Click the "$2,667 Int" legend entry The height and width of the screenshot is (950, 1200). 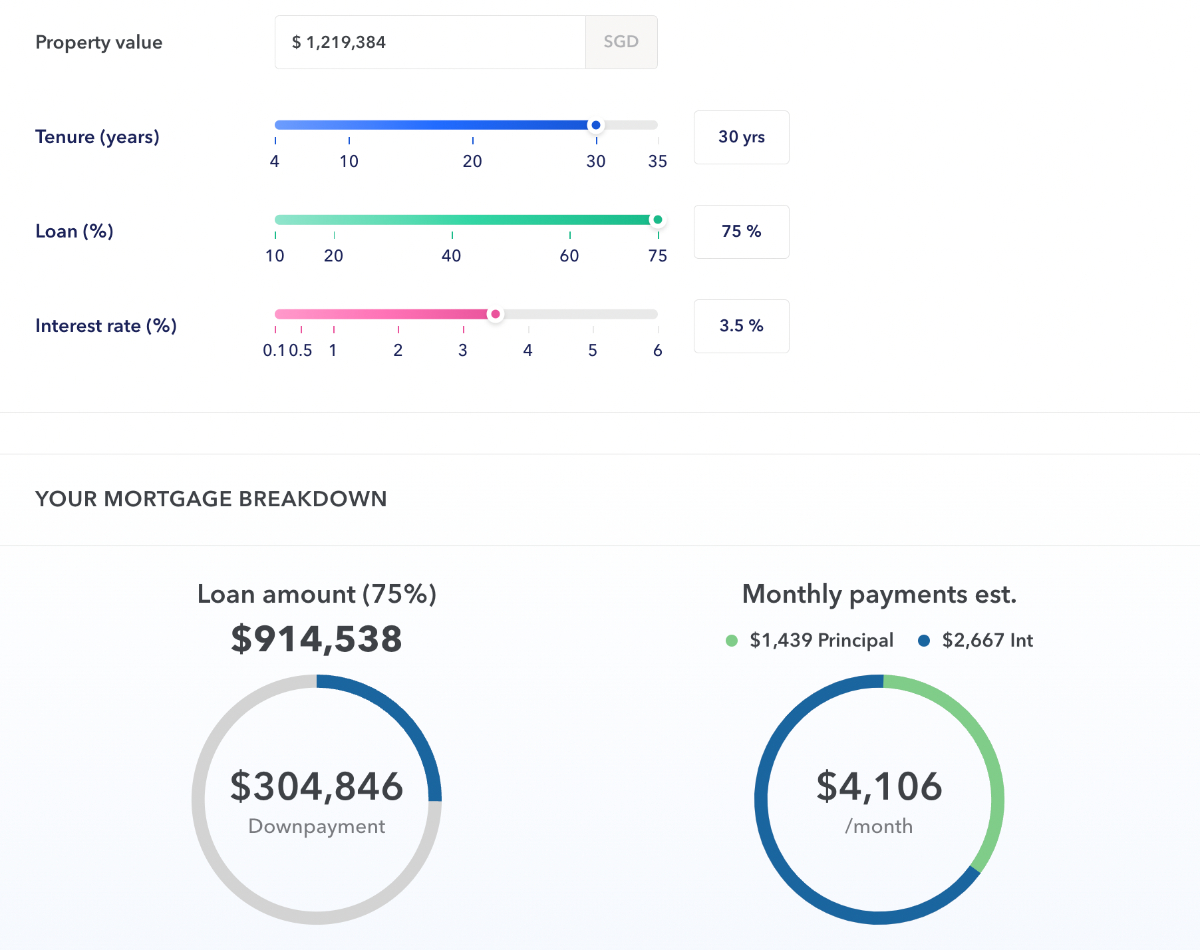click(x=976, y=641)
